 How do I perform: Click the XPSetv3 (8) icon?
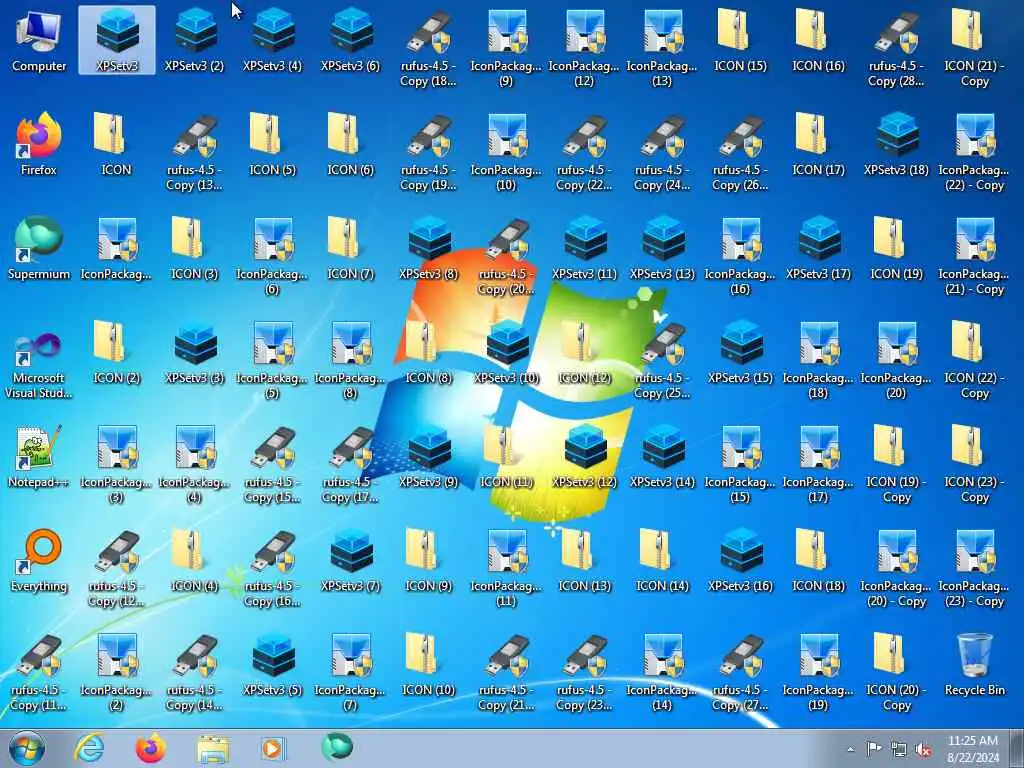428,248
